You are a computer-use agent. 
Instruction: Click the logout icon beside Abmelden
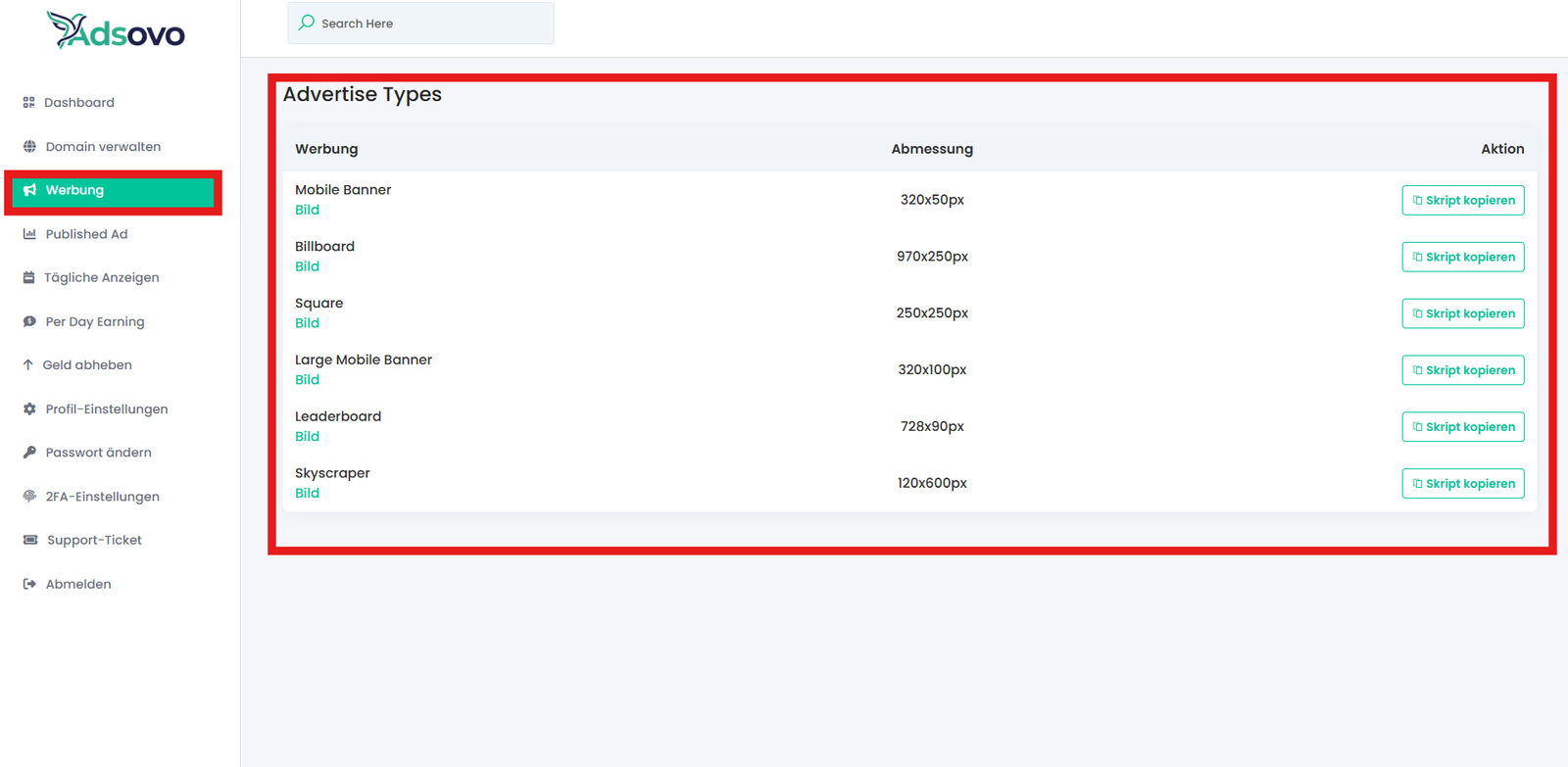click(x=29, y=584)
